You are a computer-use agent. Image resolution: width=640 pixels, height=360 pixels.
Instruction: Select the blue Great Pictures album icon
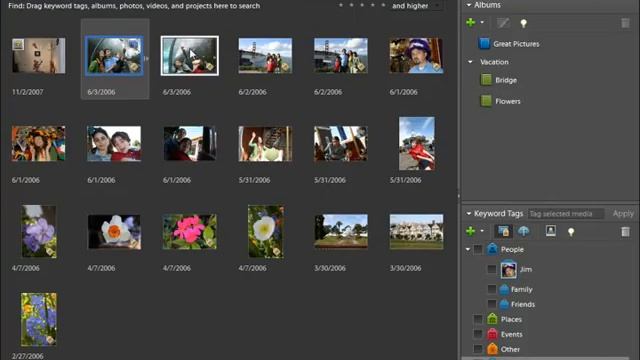pos(484,43)
